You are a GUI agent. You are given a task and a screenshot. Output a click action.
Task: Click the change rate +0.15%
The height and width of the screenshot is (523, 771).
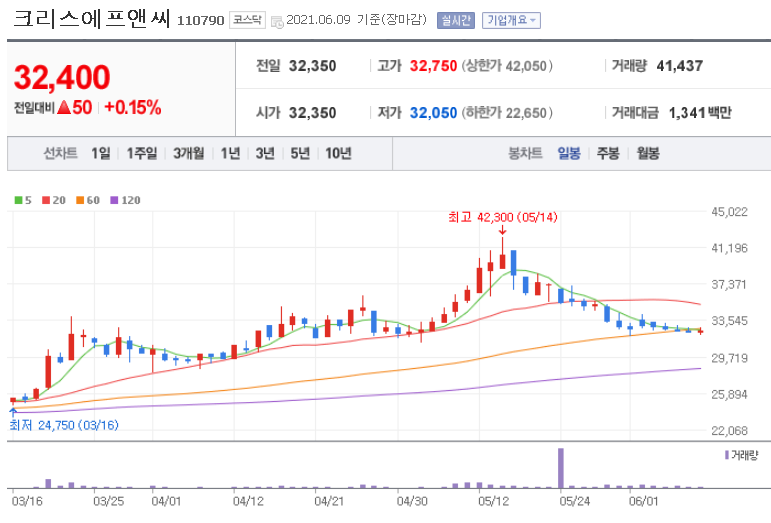[x=133, y=108]
